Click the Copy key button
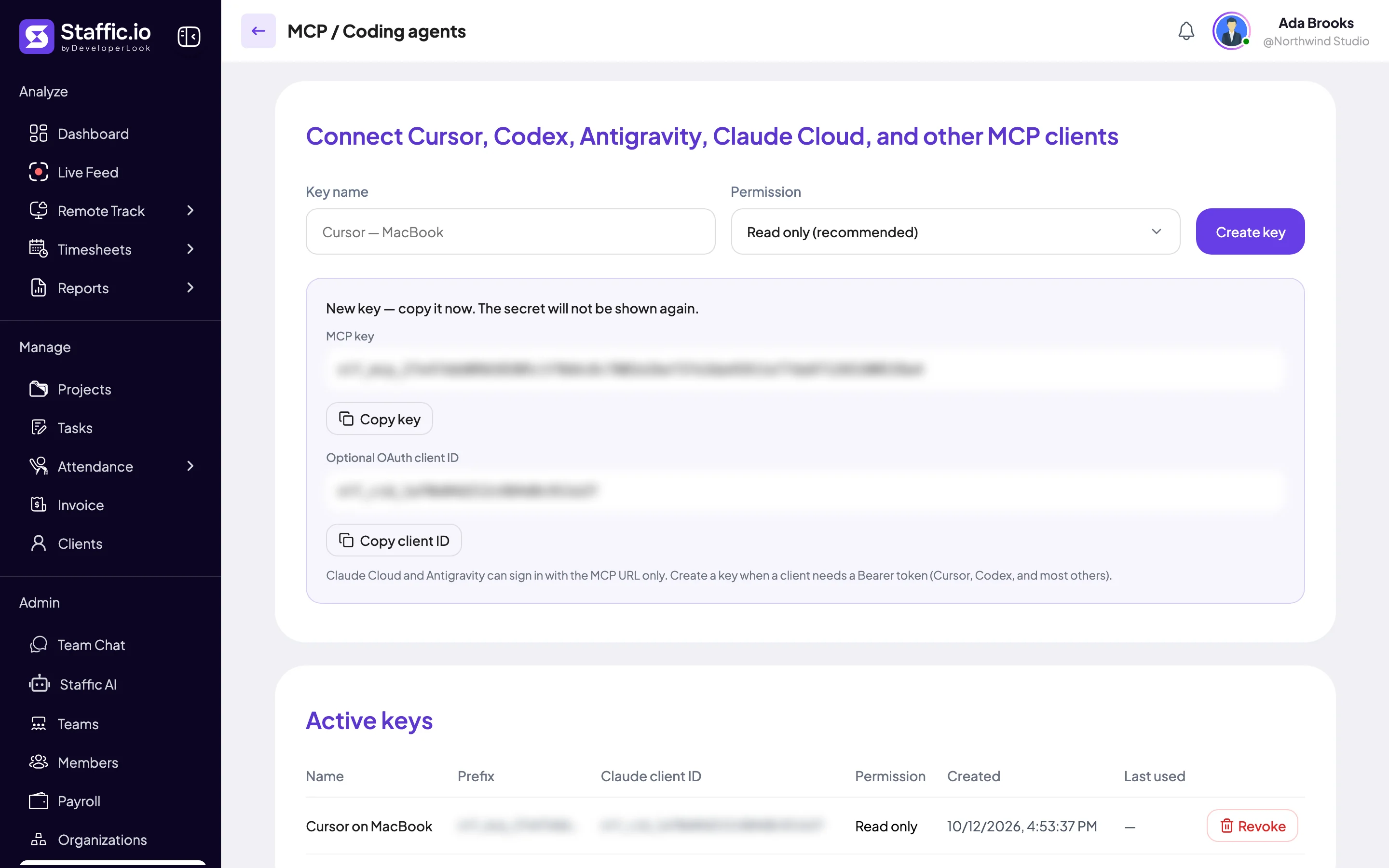The width and height of the screenshot is (1389, 868). tap(380, 419)
